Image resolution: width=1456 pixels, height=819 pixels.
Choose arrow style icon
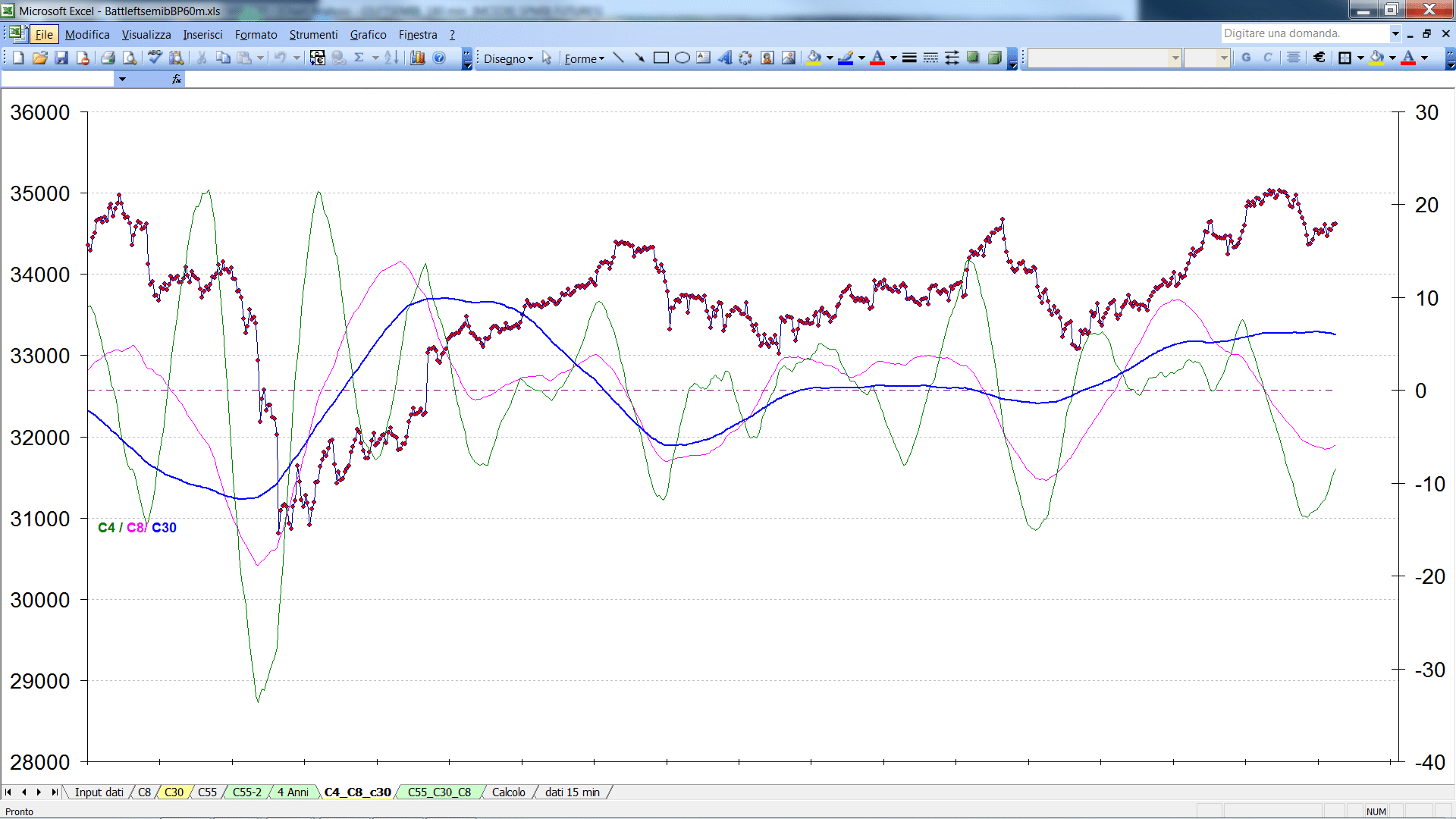952,58
